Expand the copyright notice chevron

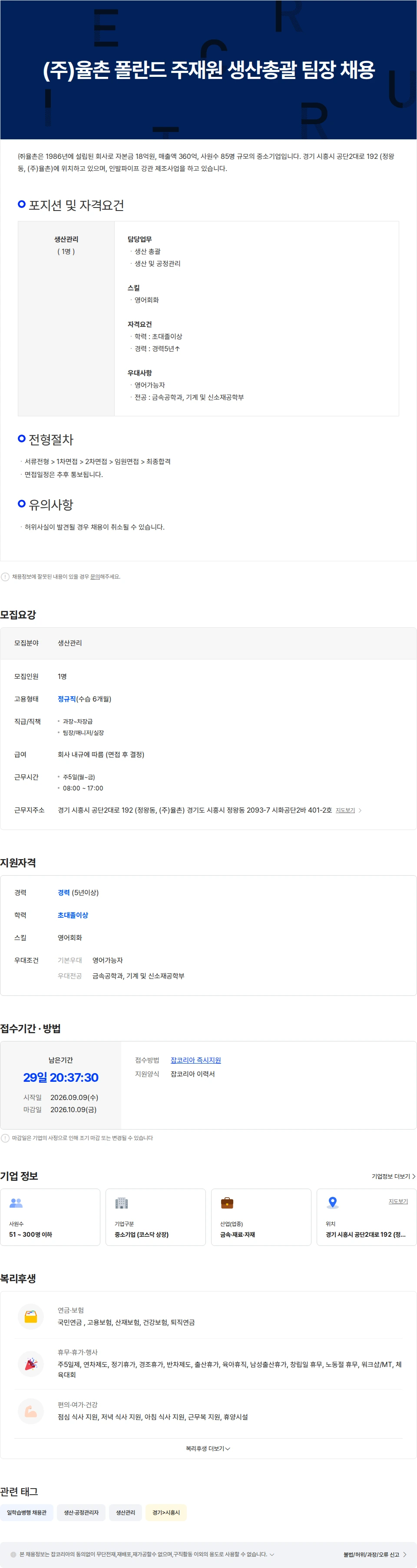tap(271, 1554)
